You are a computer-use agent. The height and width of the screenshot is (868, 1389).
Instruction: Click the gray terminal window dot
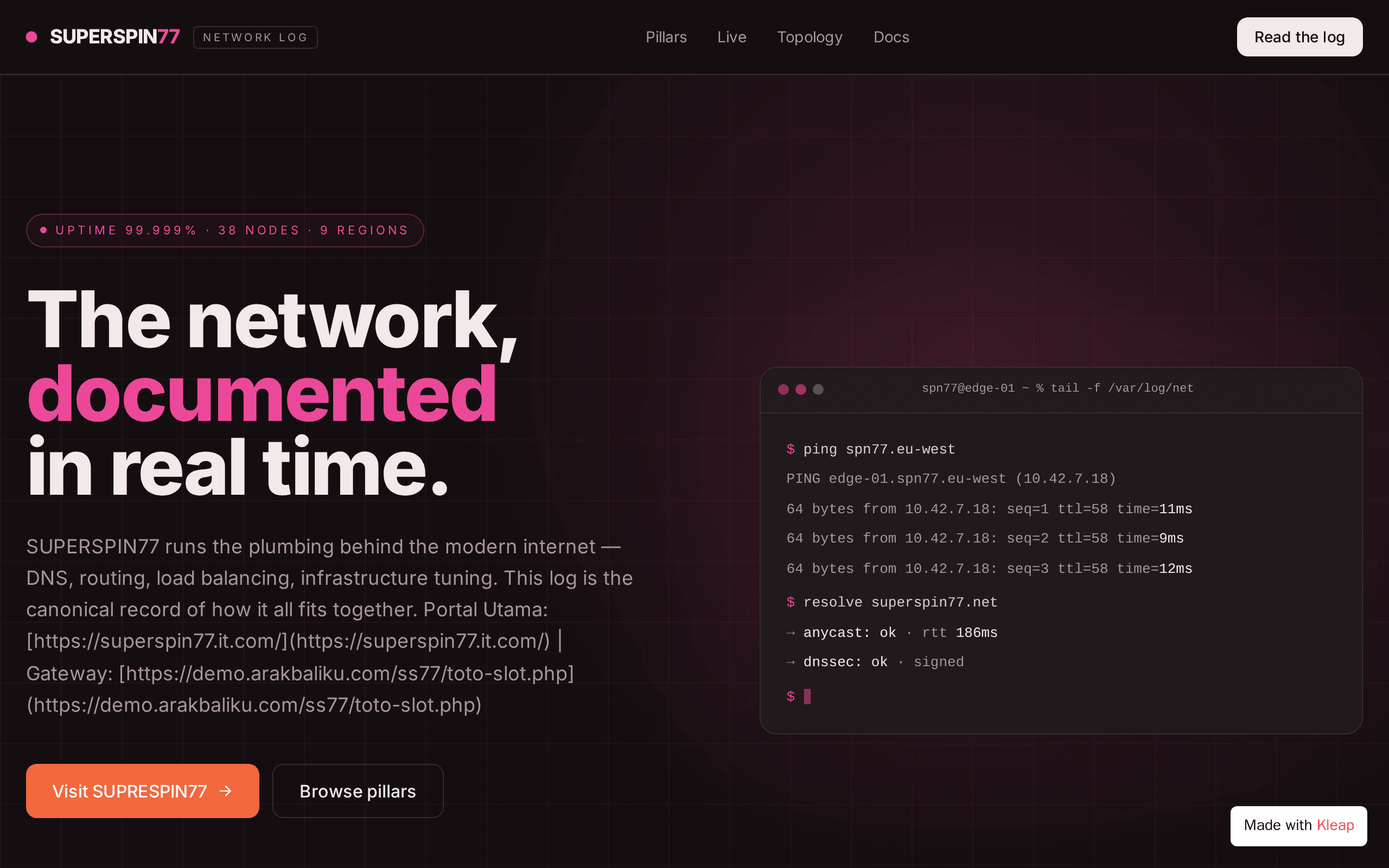click(818, 389)
